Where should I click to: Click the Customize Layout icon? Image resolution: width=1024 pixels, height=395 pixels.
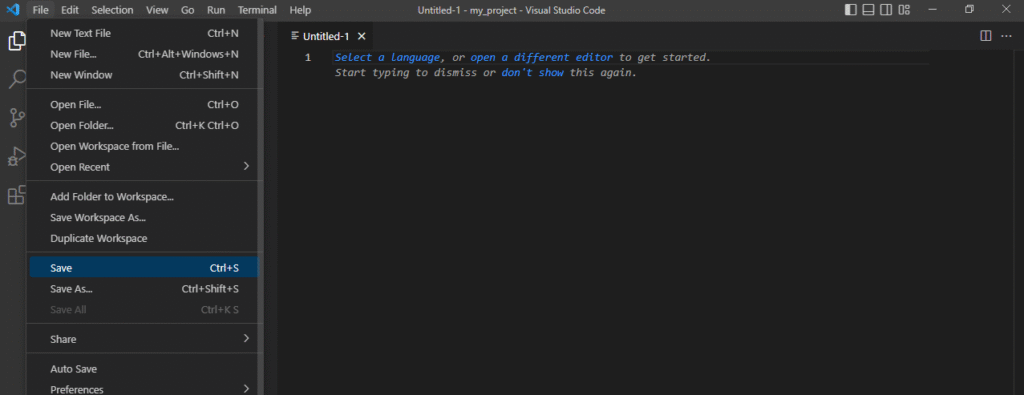(904, 10)
